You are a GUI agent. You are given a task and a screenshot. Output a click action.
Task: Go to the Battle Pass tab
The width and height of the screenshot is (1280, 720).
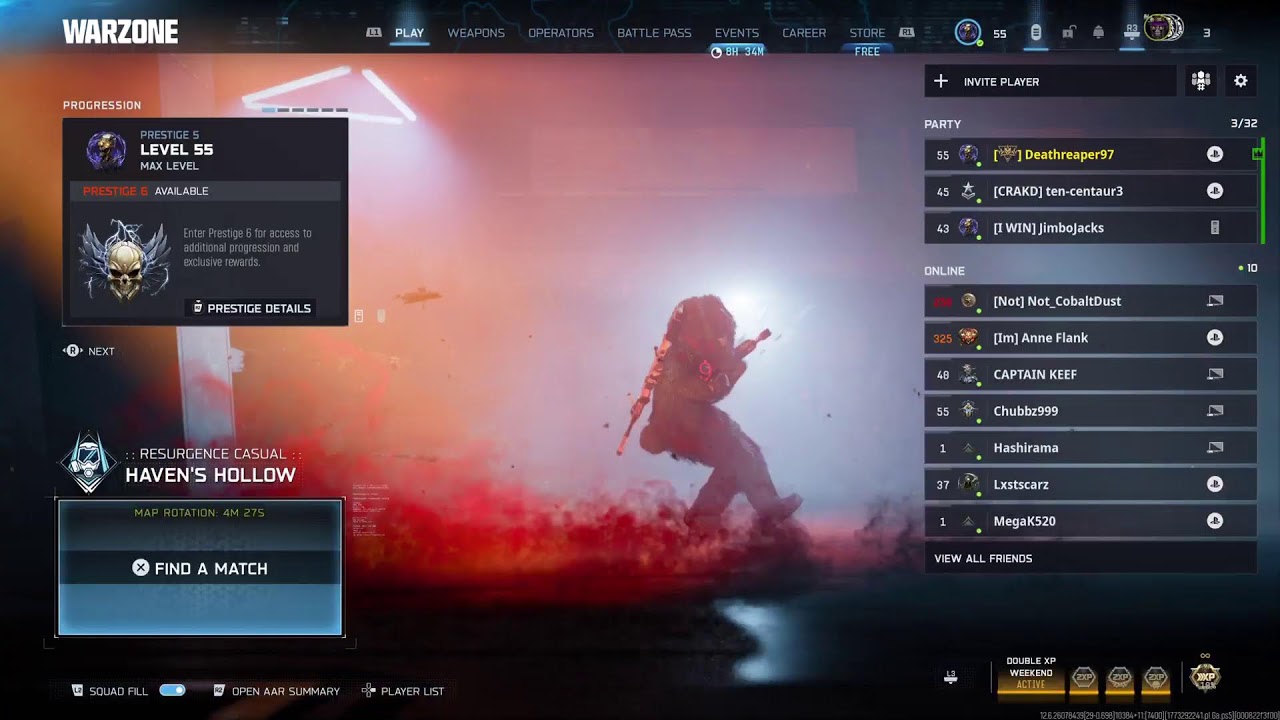pyautogui.click(x=654, y=33)
